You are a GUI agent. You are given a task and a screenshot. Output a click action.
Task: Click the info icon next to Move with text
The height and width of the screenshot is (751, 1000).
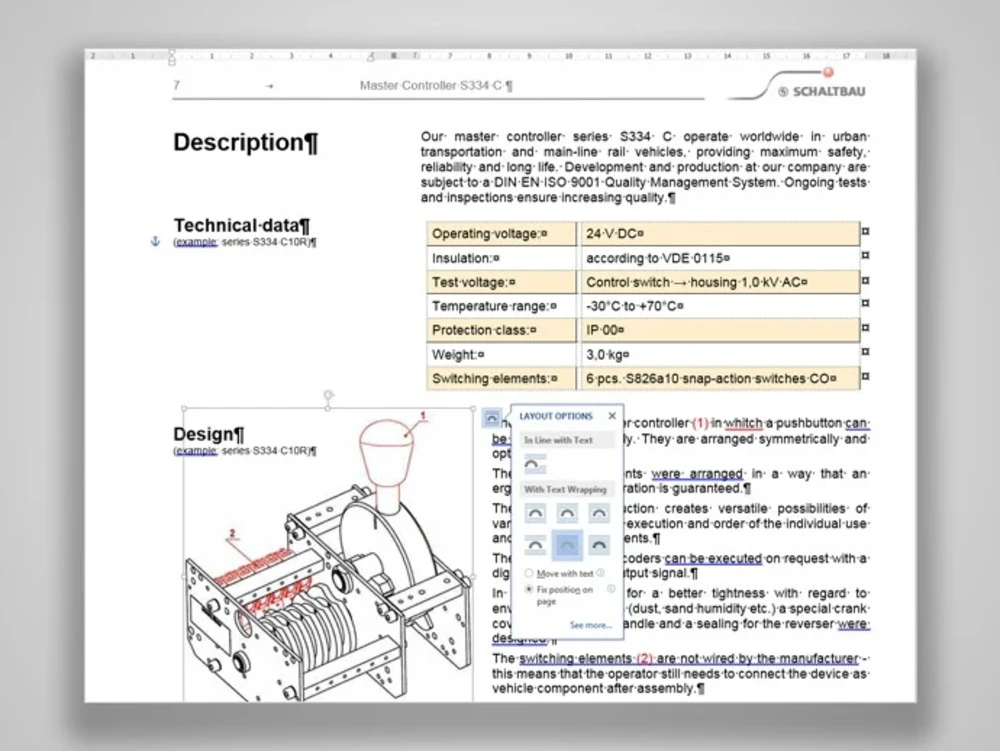click(x=601, y=573)
